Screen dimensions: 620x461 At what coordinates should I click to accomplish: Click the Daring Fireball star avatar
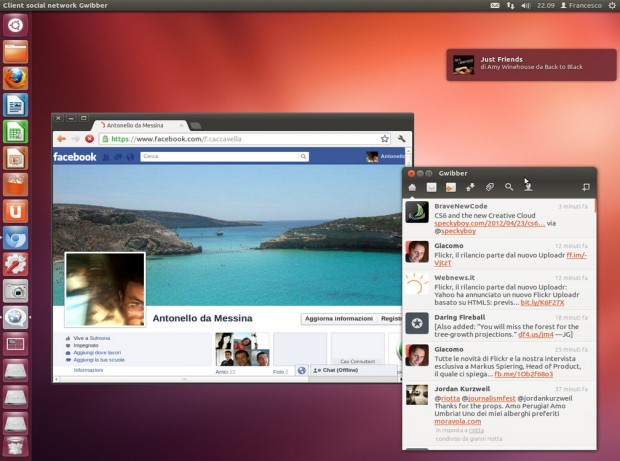point(417,323)
